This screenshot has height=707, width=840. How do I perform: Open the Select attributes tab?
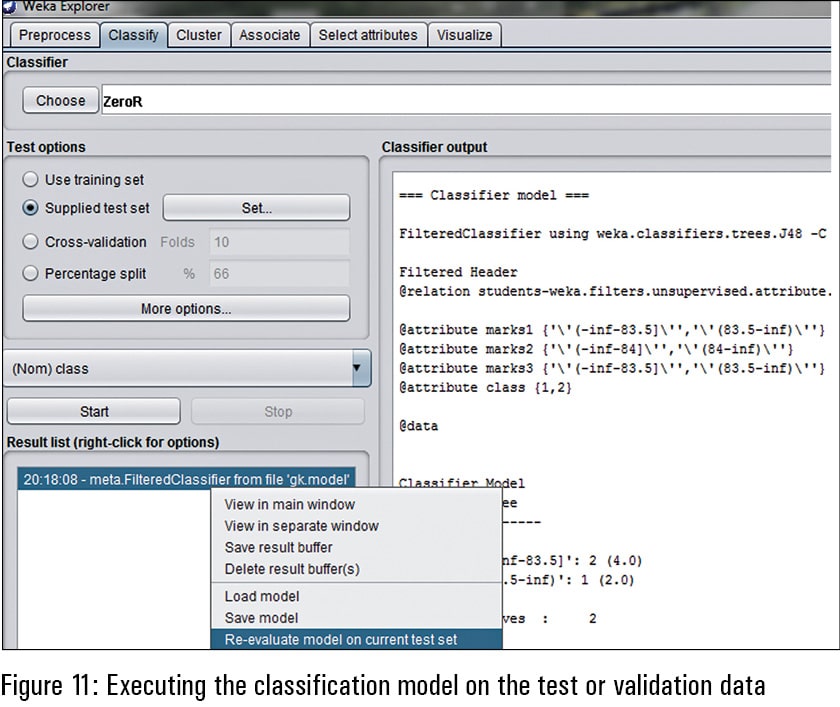click(x=367, y=35)
